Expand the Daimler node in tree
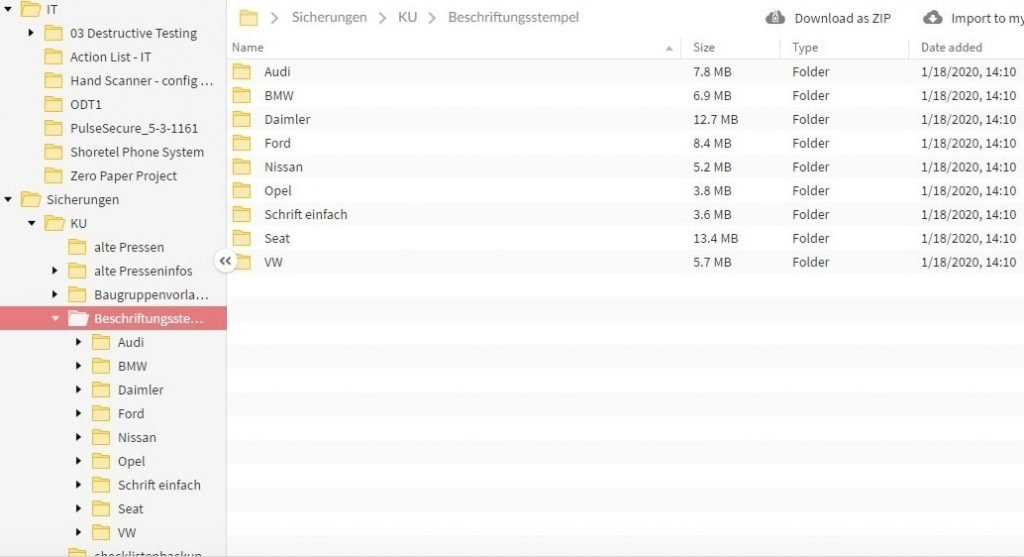The image size is (1024, 557). point(78,389)
